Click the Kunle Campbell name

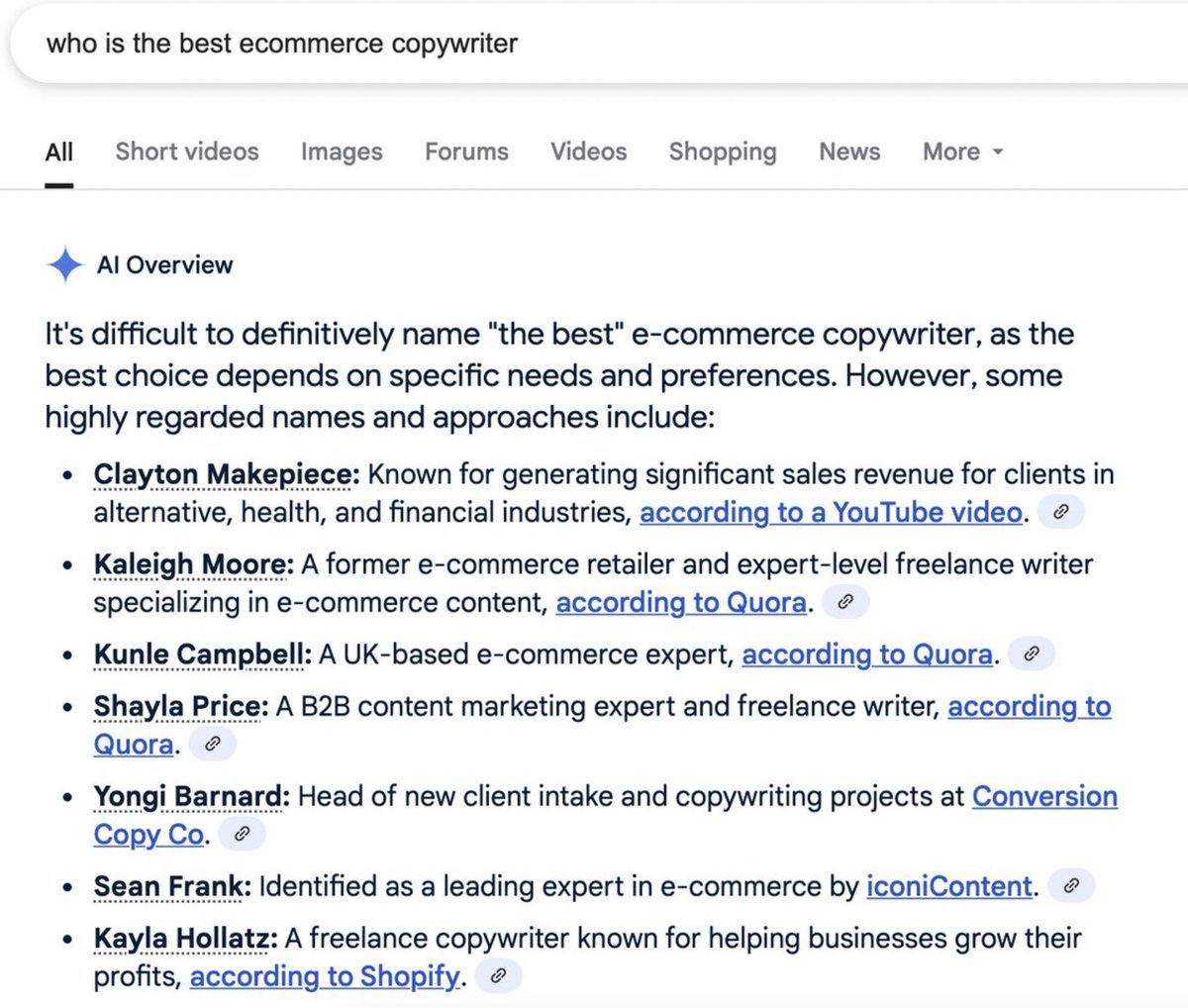(x=202, y=655)
